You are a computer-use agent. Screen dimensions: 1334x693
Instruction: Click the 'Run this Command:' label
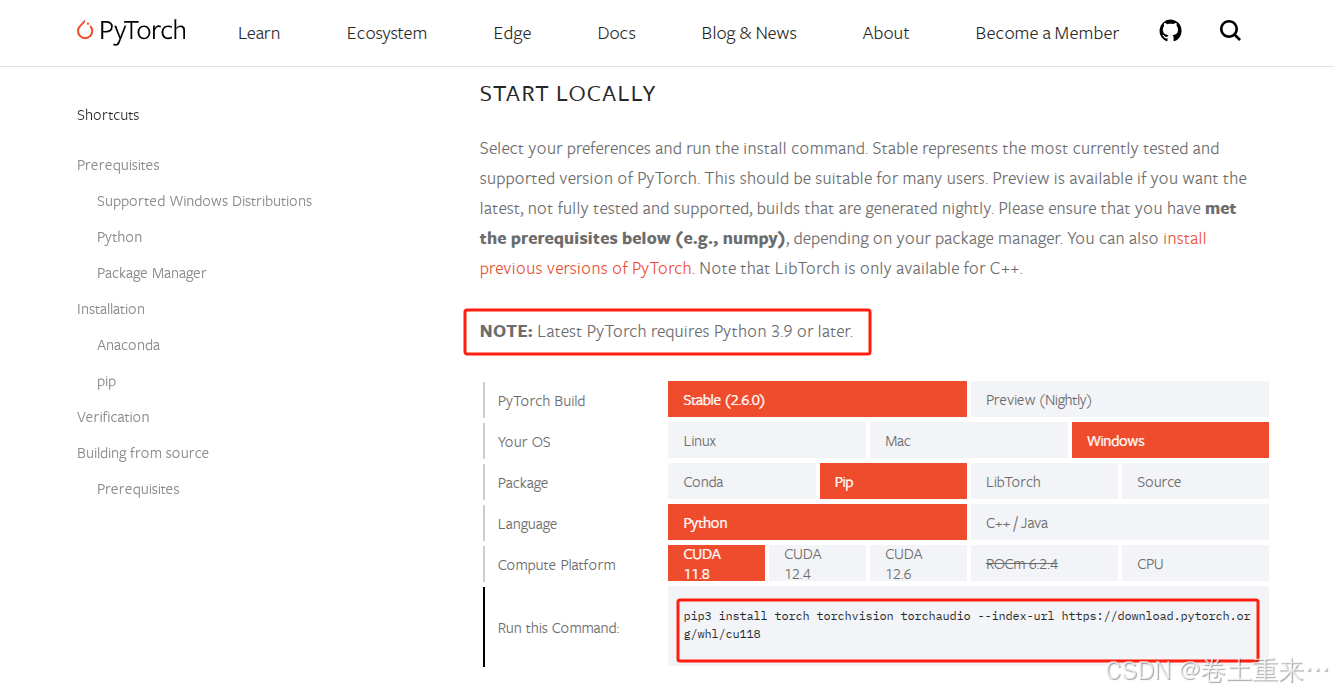[x=559, y=628]
